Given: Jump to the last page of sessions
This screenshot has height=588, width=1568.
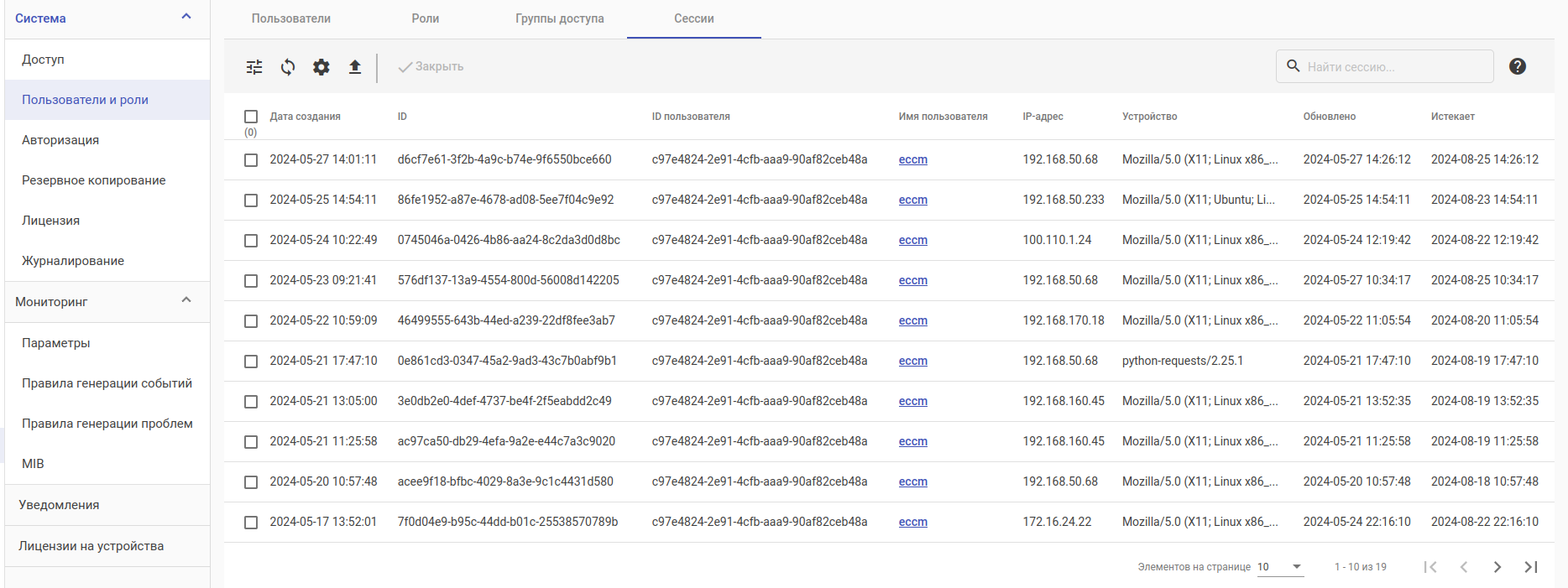Looking at the screenshot, I should click(1530, 567).
